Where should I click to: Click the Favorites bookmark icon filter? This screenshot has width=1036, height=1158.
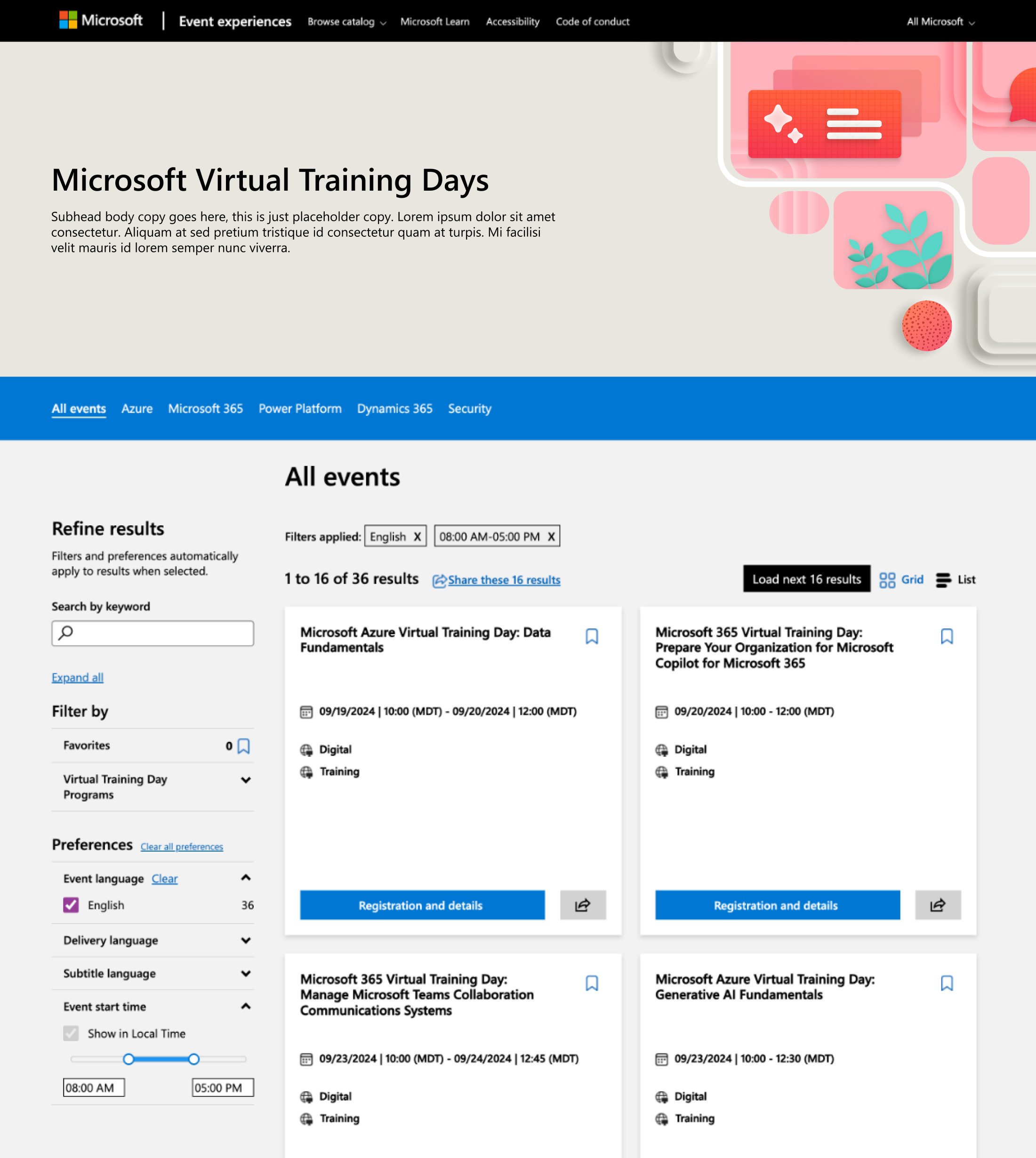point(244,746)
